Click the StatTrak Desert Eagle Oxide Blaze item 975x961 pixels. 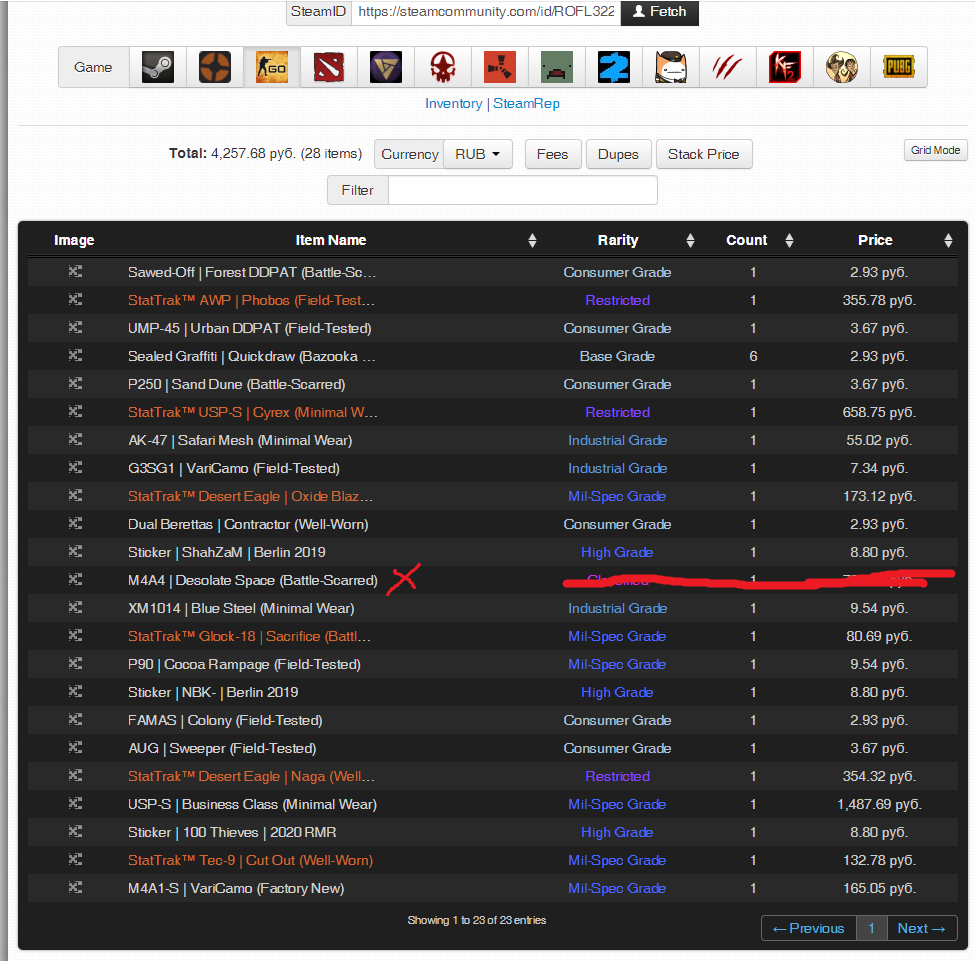click(250, 496)
